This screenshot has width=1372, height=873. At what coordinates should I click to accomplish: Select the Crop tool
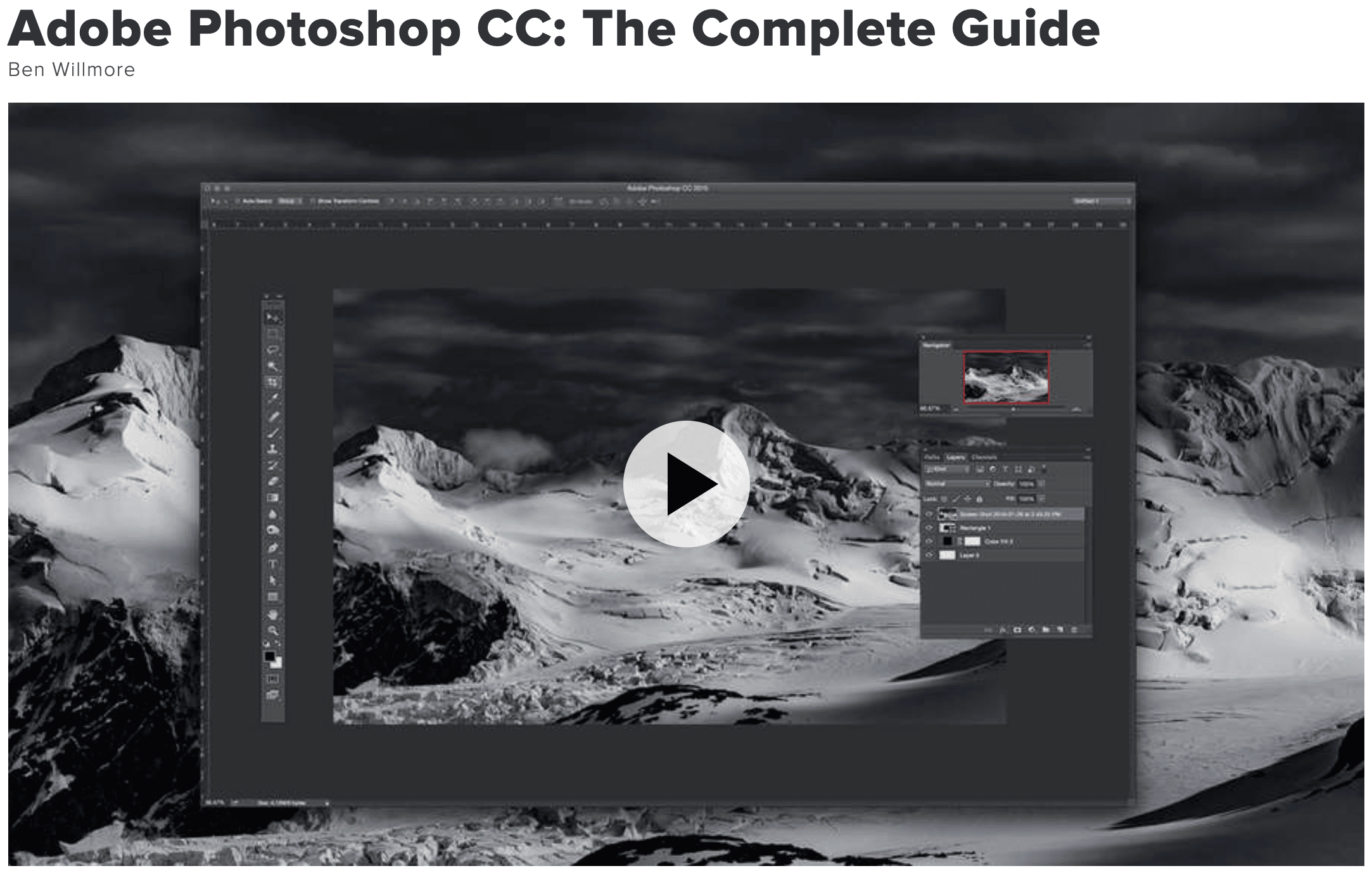click(273, 382)
